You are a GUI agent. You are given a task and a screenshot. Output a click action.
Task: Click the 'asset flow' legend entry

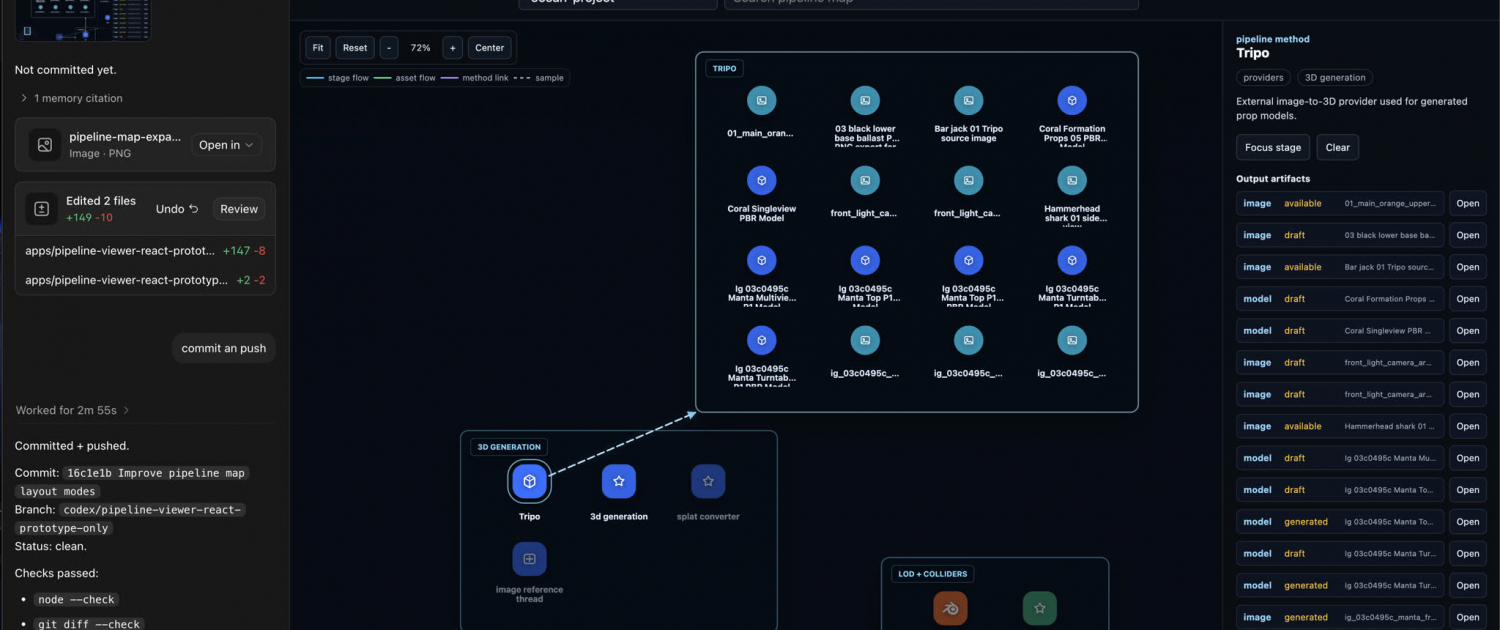pos(405,78)
